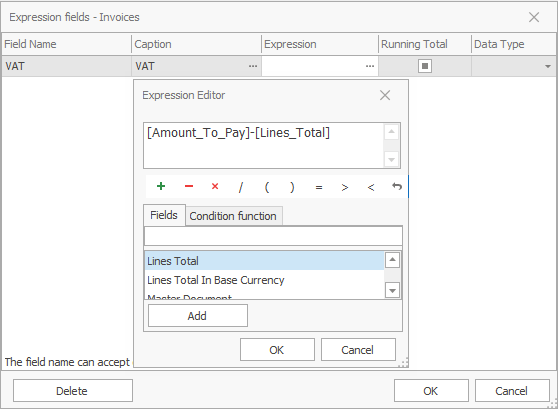Insert less-than operator
This screenshot has height=409, width=558.
371,187
